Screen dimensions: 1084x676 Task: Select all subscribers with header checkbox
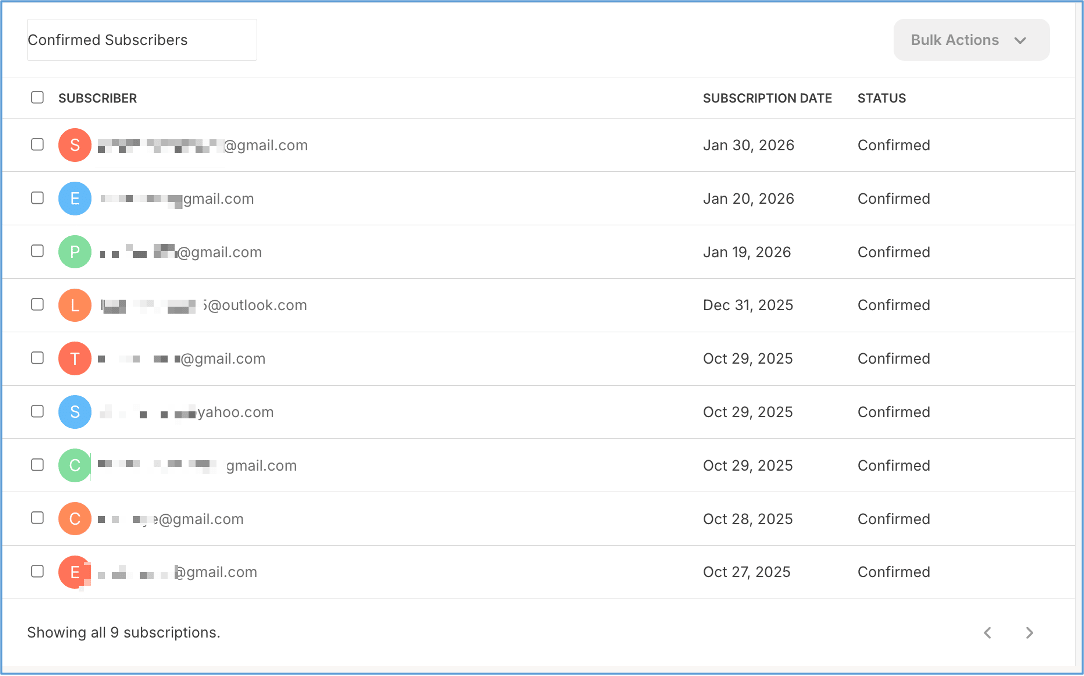37,98
